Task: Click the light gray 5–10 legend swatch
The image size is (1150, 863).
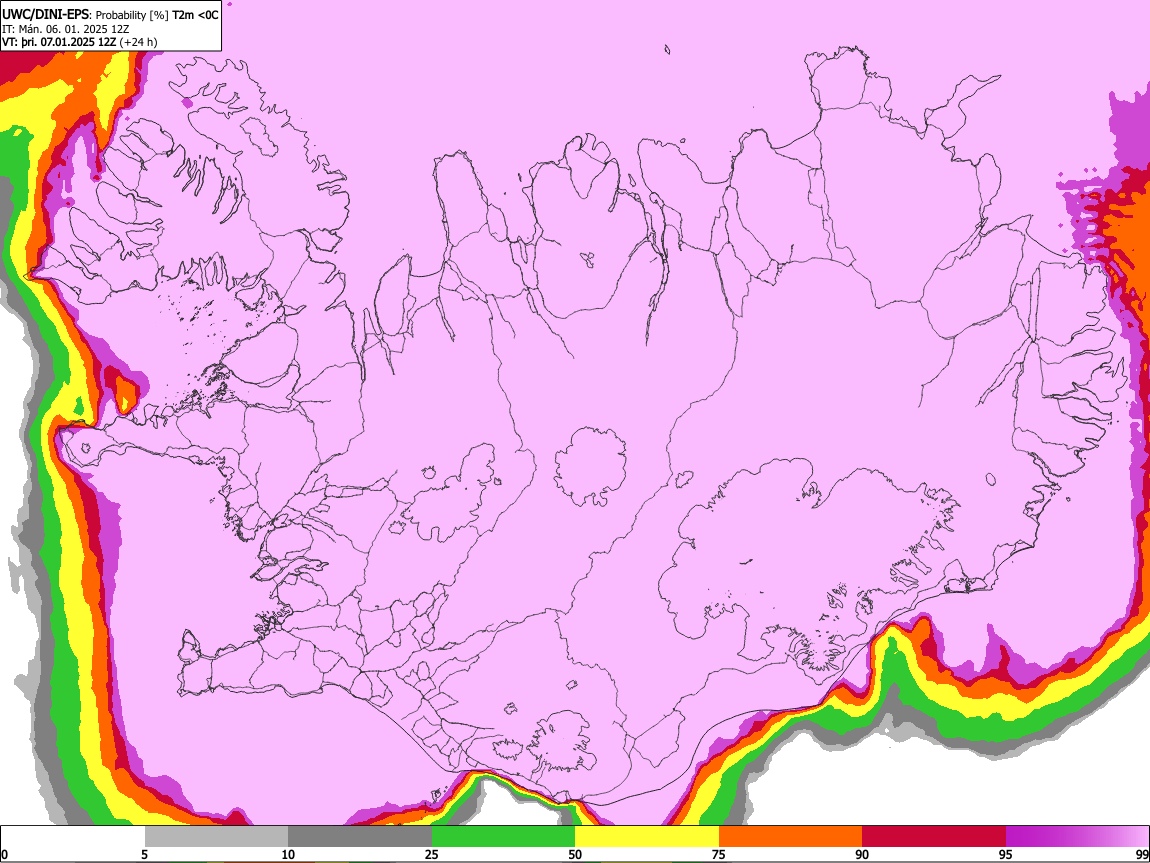Action: pyautogui.click(x=216, y=836)
